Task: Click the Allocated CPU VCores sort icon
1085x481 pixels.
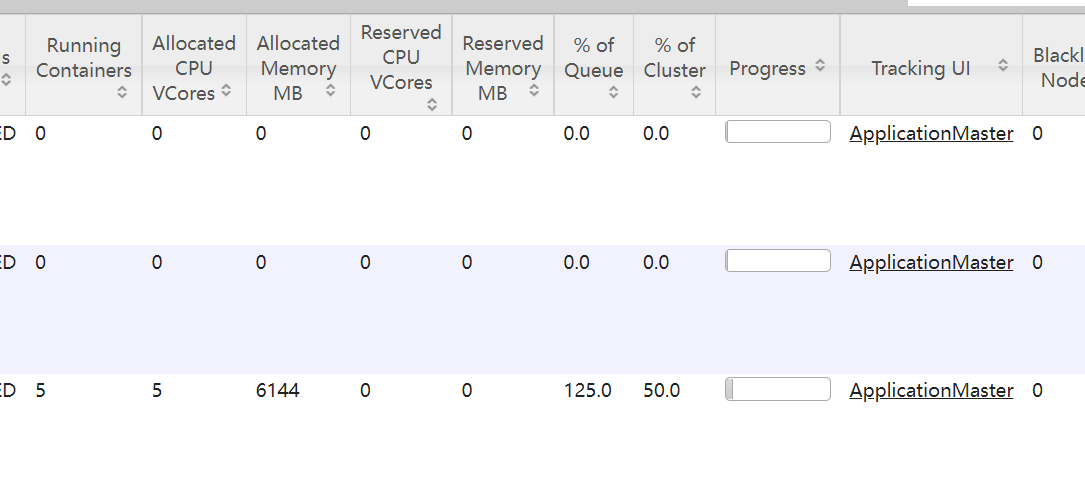Action: [226, 91]
